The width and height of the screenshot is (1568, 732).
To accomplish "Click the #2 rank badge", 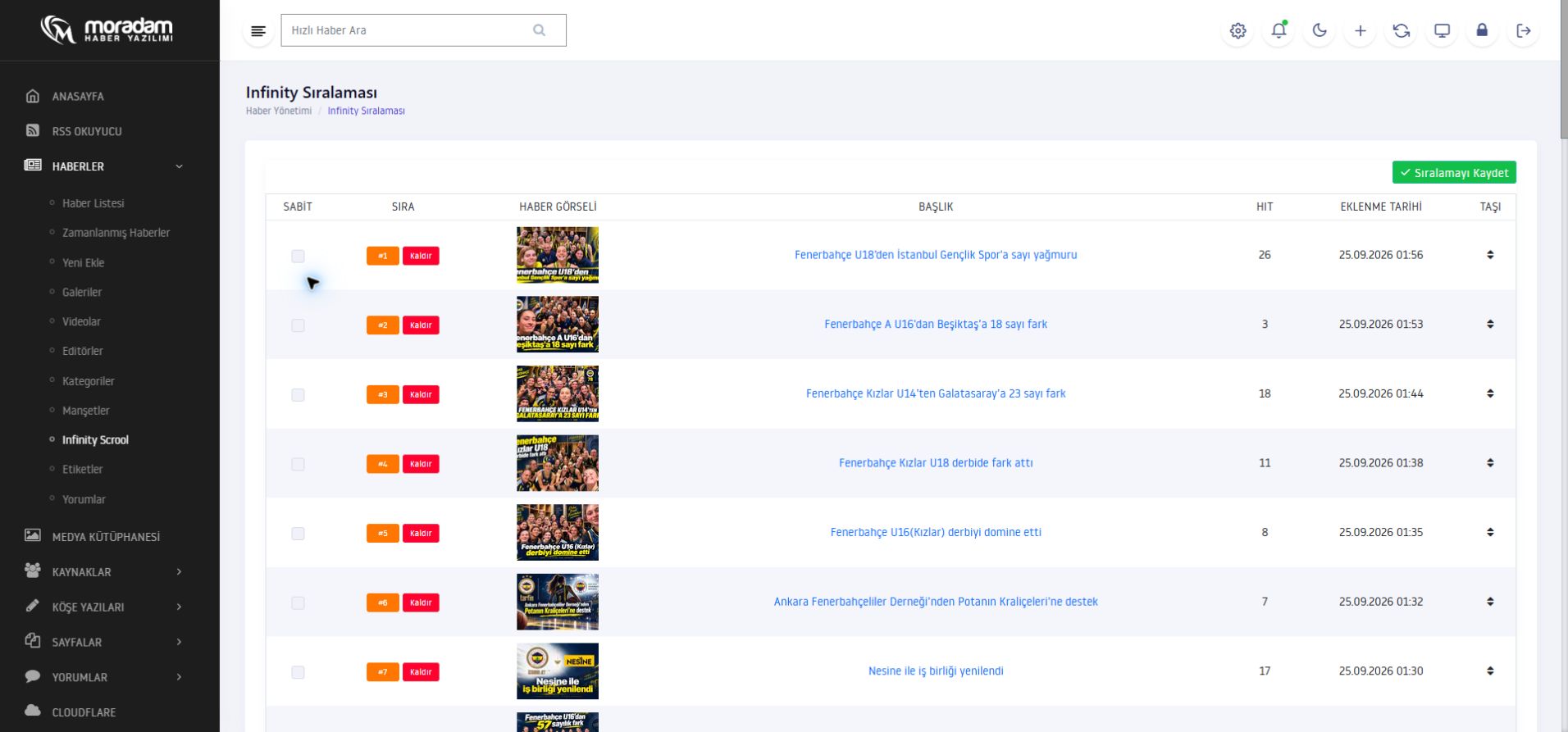I will coord(383,325).
